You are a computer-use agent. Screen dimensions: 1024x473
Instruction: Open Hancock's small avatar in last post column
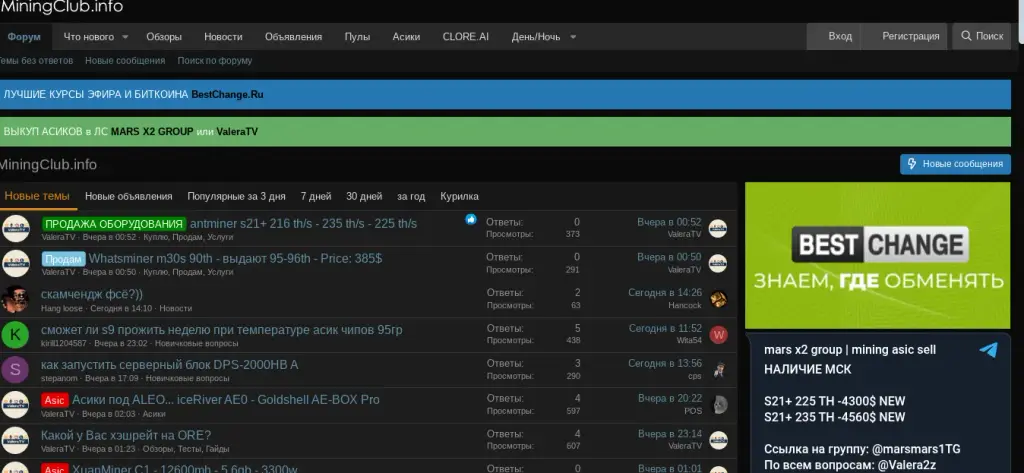point(718,299)
